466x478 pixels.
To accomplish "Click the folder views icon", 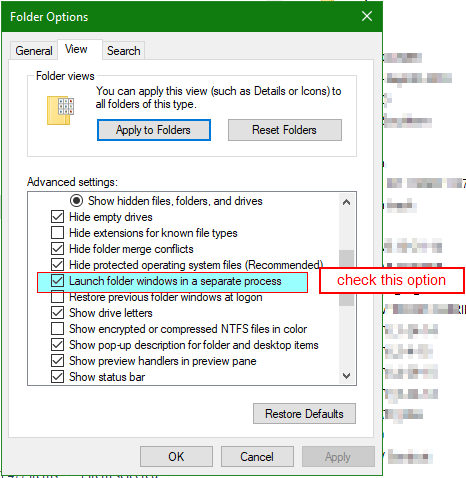I will pos(60,110).
